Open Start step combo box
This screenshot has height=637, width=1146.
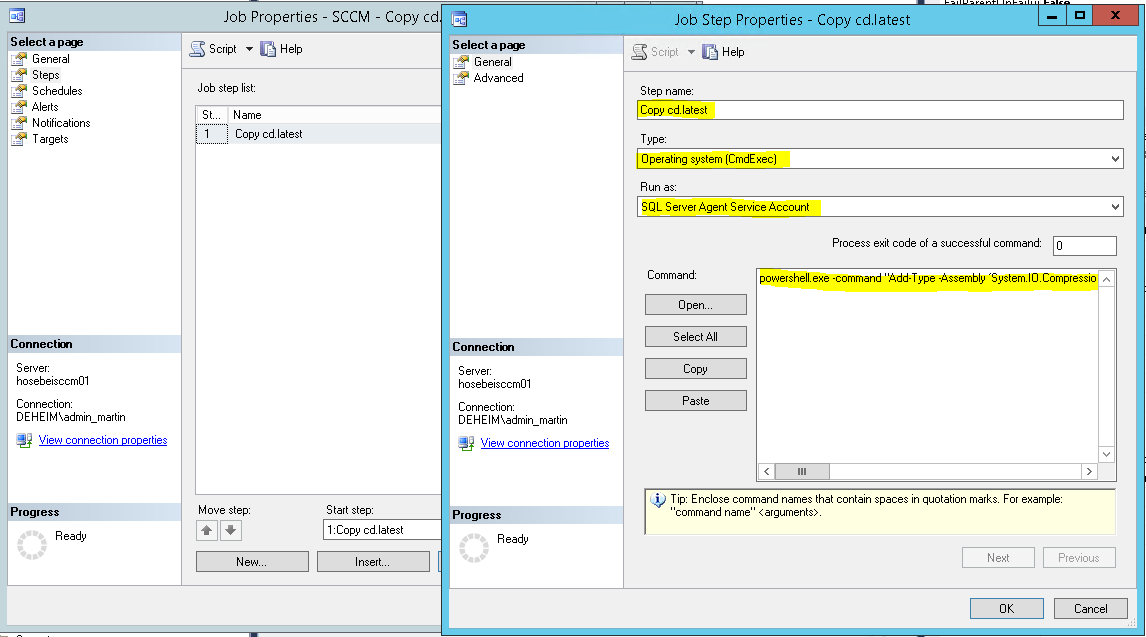click(382, 530)
